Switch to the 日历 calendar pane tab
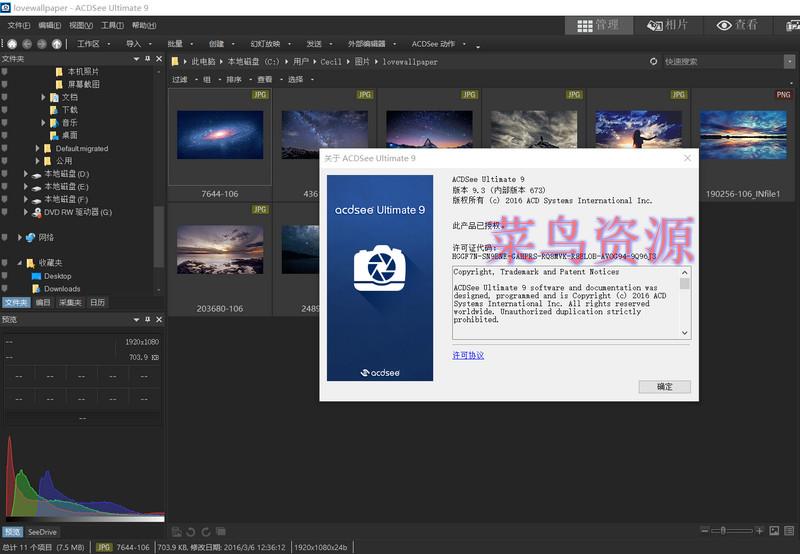 [97, 303]
